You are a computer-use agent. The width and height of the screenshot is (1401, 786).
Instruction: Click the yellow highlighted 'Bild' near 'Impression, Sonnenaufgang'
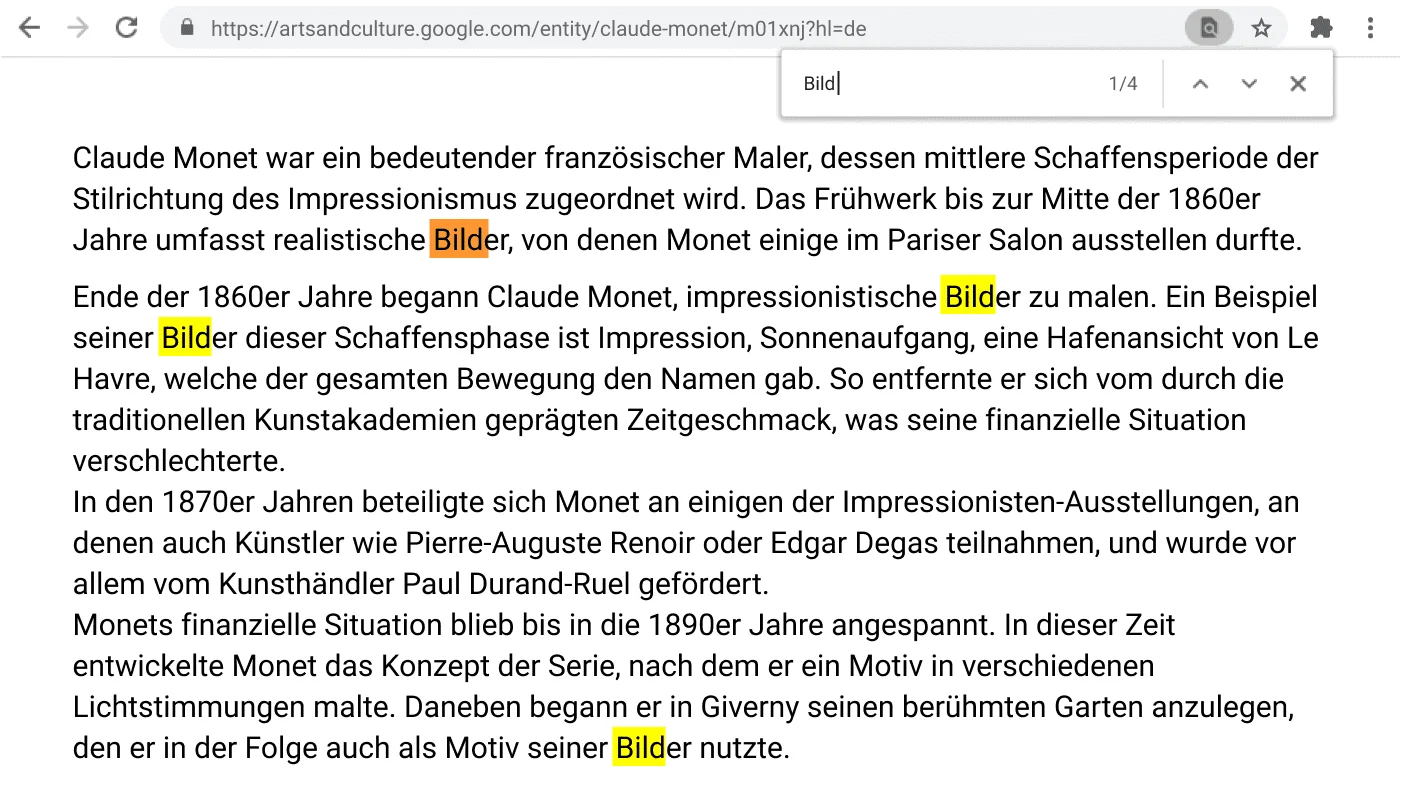point(969,297)
